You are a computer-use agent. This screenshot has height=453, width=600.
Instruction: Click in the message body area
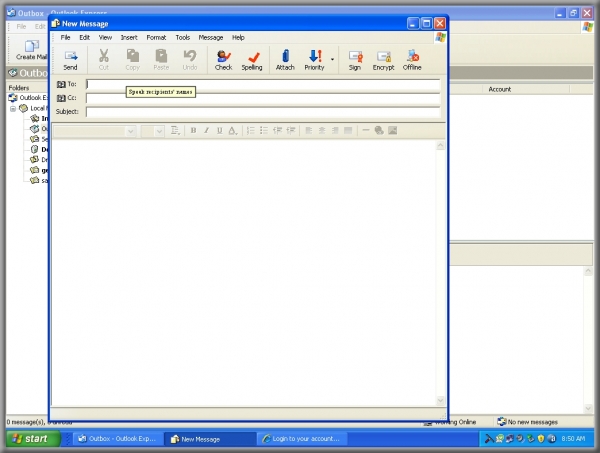pyautogui.click(x=244, y=273)
